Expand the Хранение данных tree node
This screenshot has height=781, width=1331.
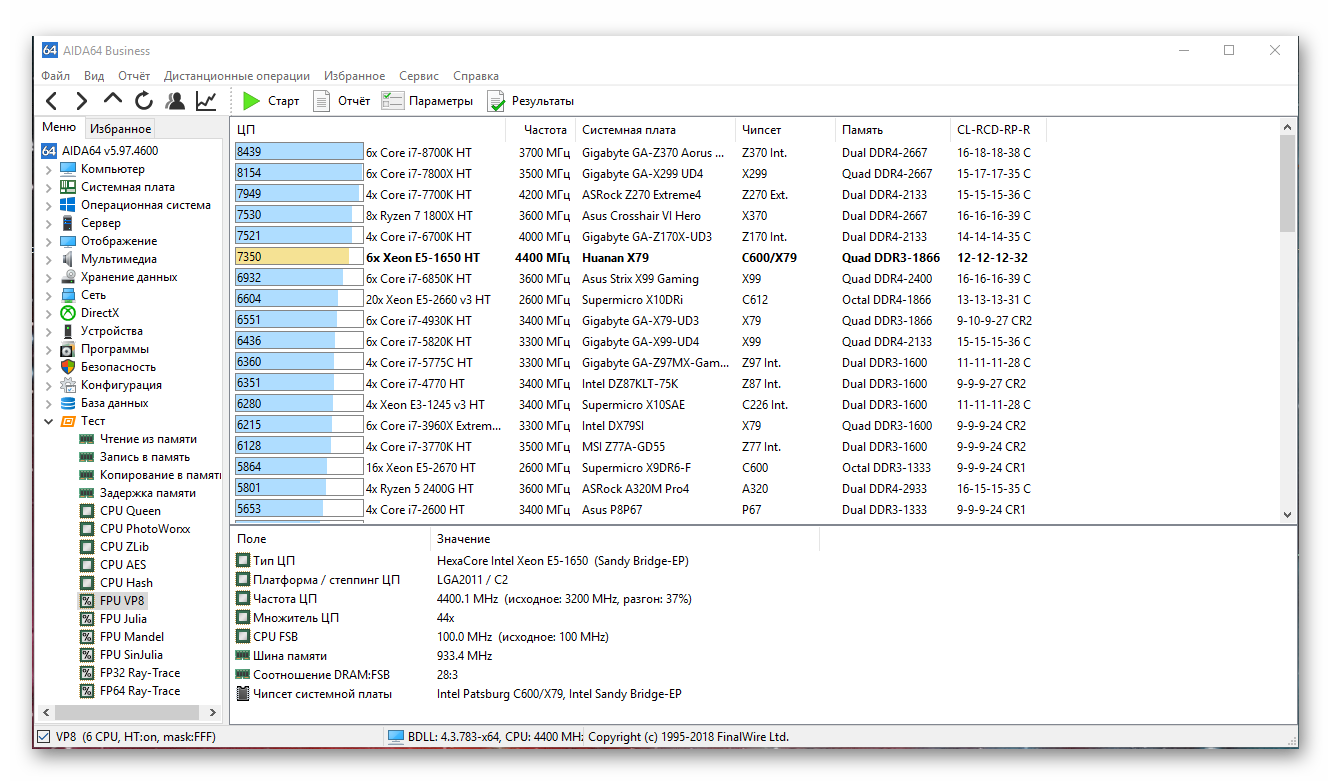[x=49, y=278]
